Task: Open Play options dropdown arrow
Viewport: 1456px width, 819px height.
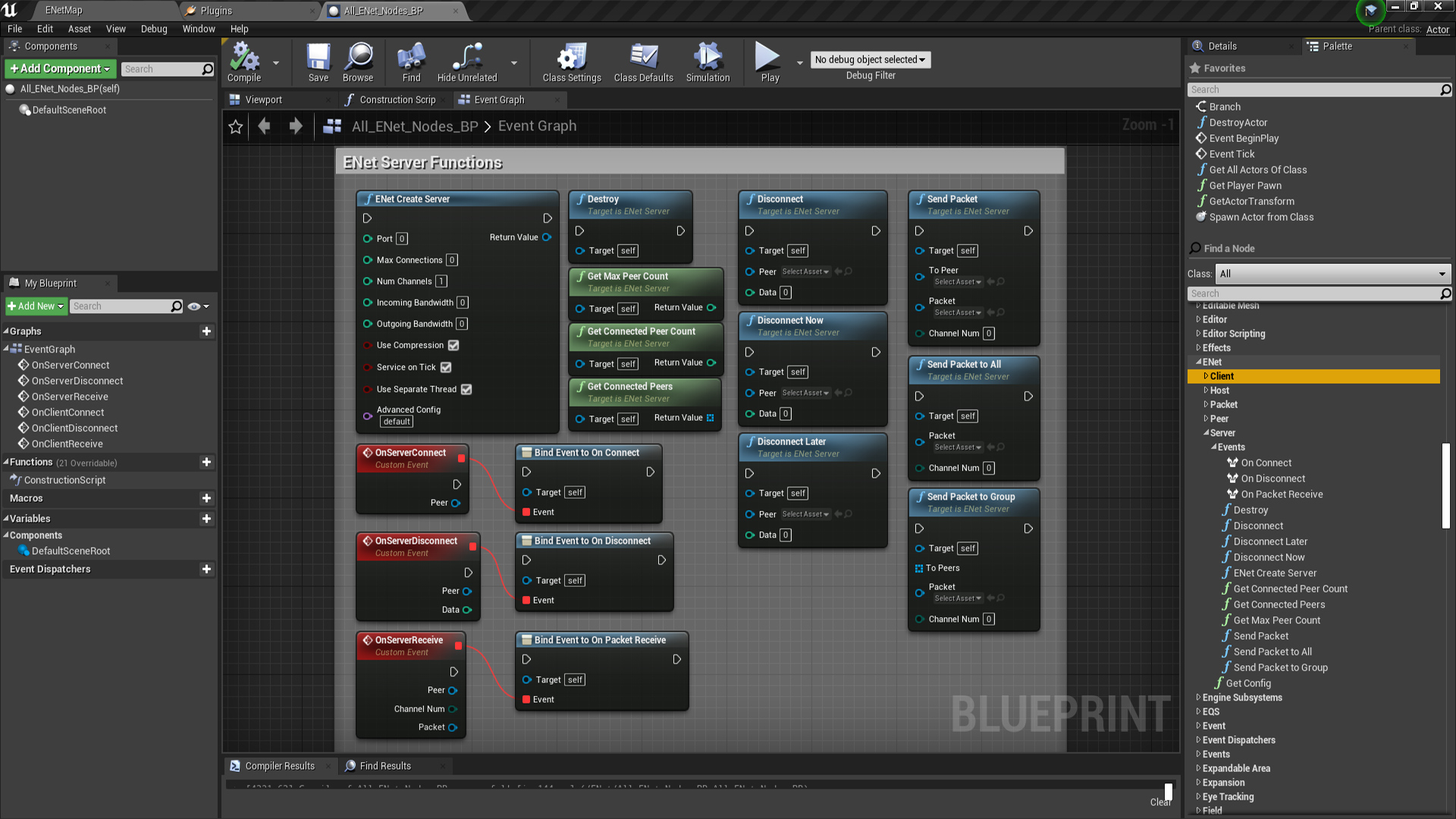Action: point(800,63)
